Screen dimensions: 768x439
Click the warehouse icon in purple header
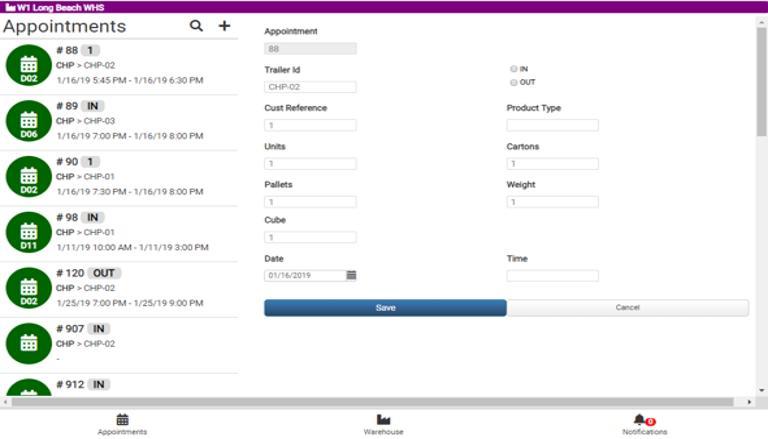[10, 7]
